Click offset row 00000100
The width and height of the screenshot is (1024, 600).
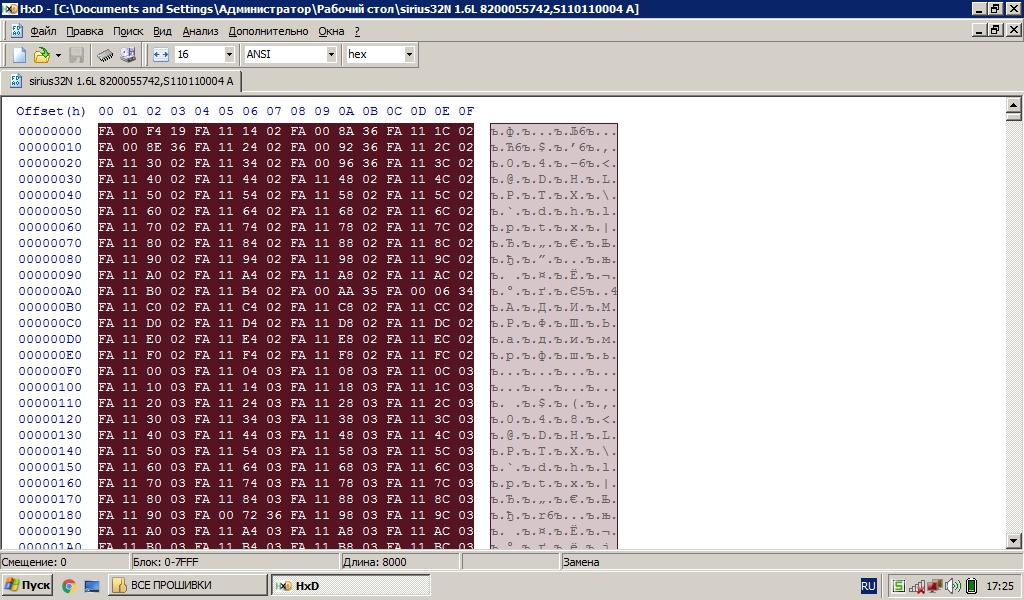click(x=50, y=387)
